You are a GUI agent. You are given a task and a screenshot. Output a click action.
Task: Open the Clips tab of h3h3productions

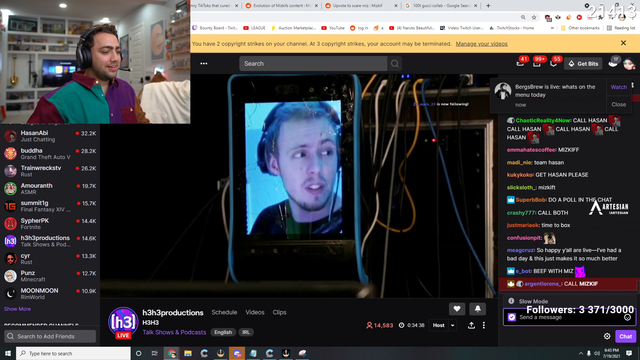[279, 312]
